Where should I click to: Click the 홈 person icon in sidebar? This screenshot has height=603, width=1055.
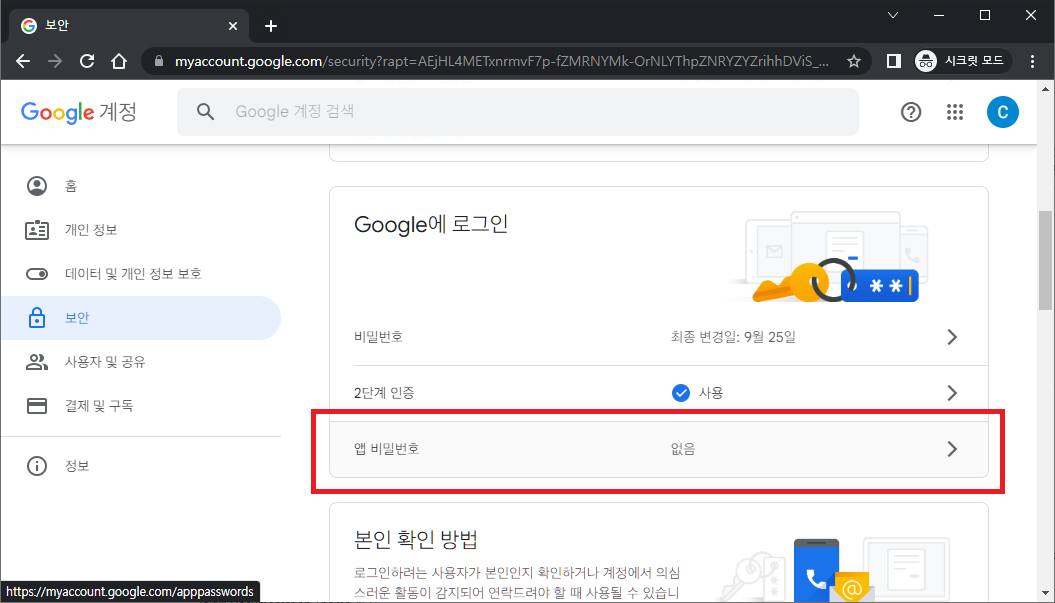pos(36,186)
